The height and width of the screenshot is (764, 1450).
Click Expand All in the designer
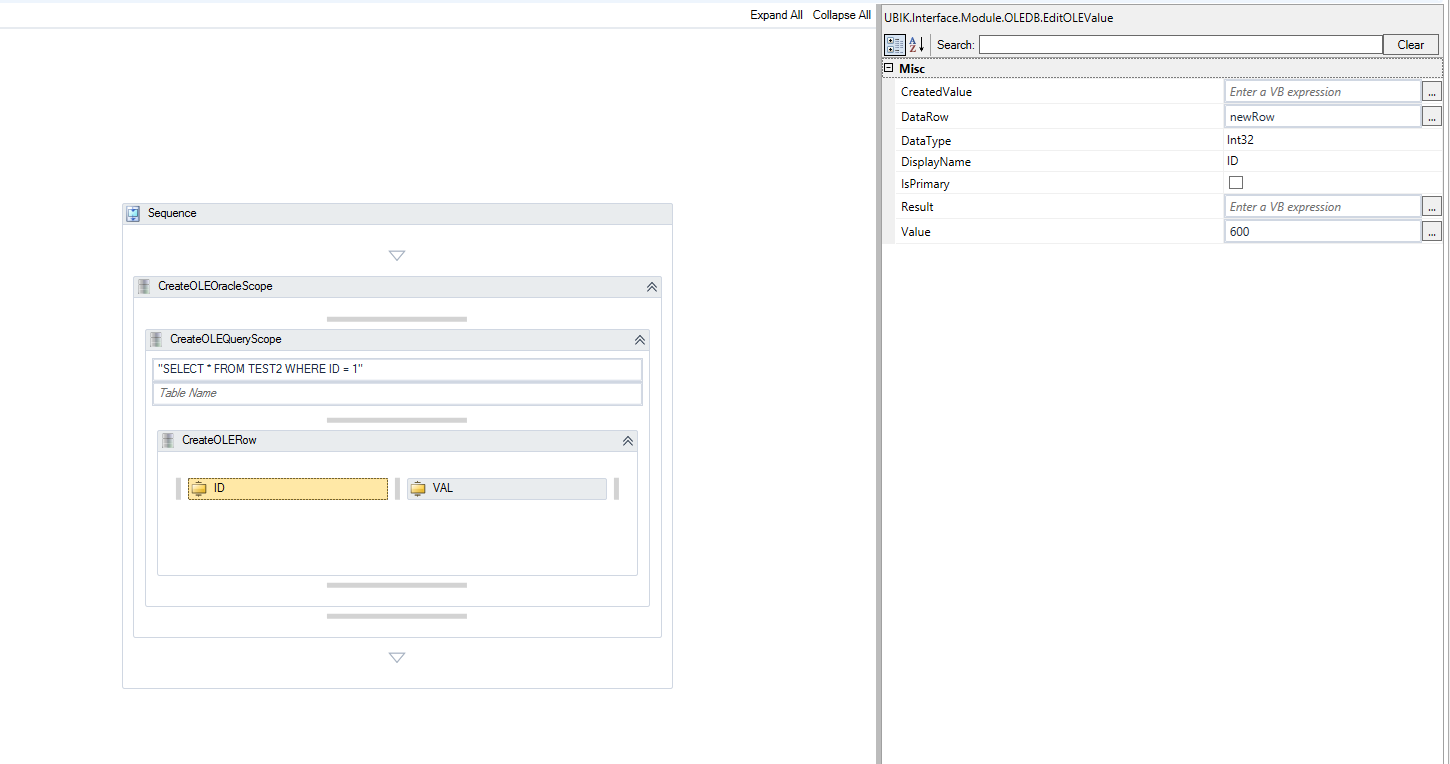coord(776,15)
